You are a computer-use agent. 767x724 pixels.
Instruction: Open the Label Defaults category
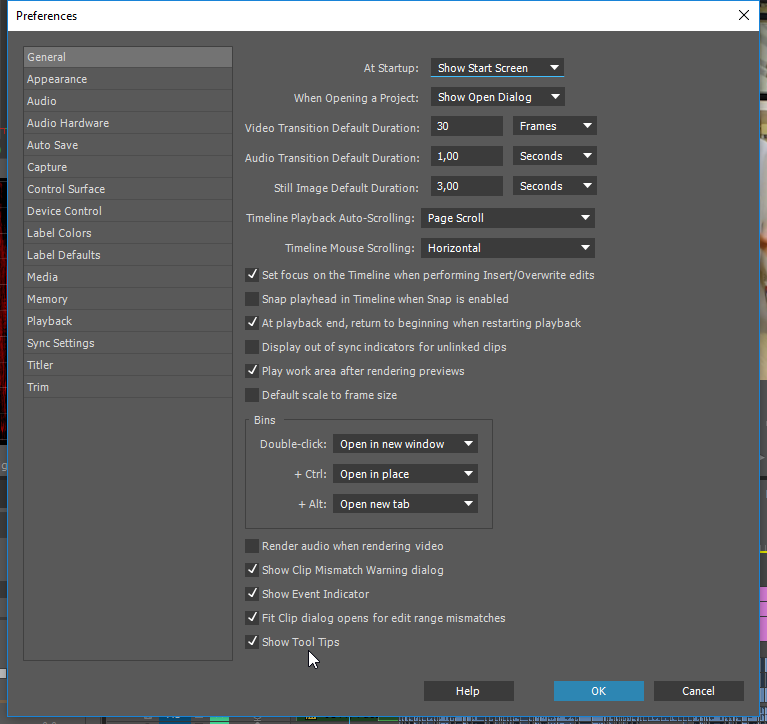click(x=128, y=255)
